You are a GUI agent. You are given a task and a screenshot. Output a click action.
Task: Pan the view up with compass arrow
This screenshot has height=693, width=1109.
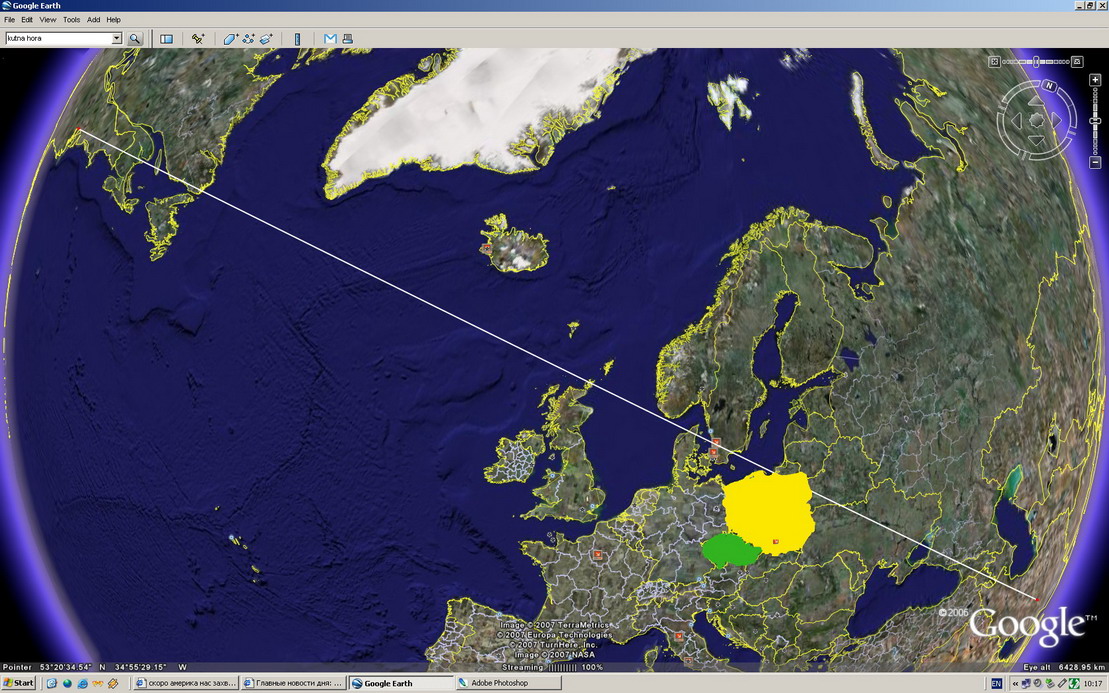(1036, 101)
